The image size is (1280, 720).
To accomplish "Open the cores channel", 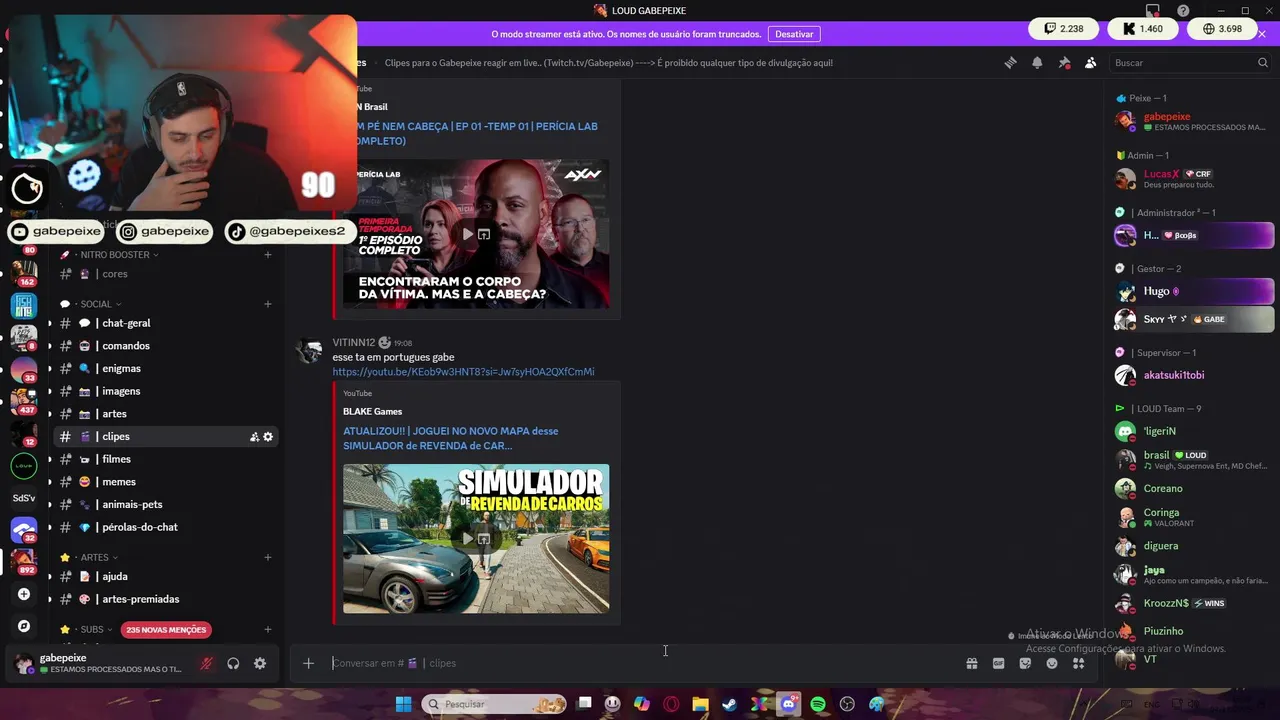I will pyautogui.click(x=165, y=274).
